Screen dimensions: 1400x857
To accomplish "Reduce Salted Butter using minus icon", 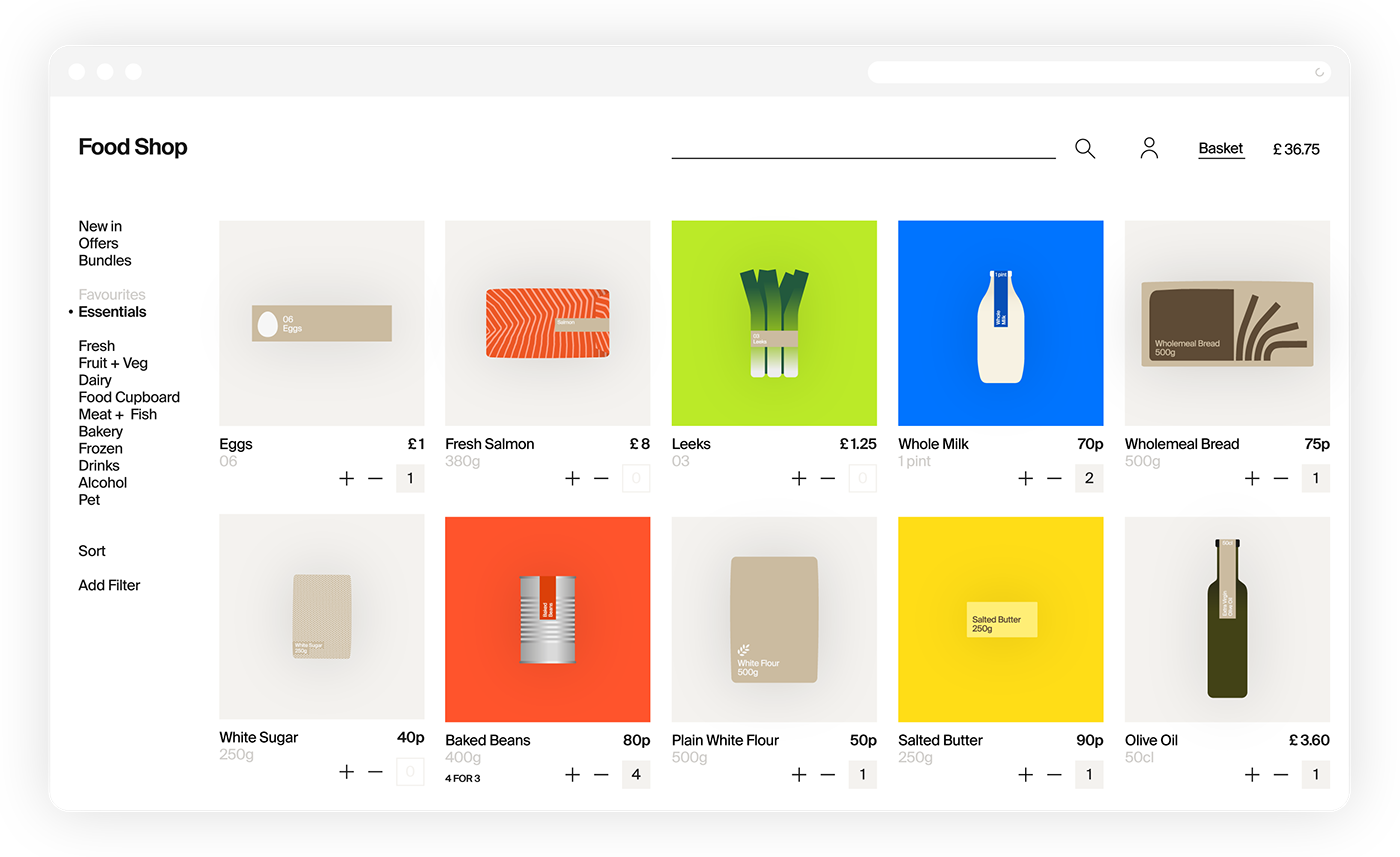I will click(1054, 775).
